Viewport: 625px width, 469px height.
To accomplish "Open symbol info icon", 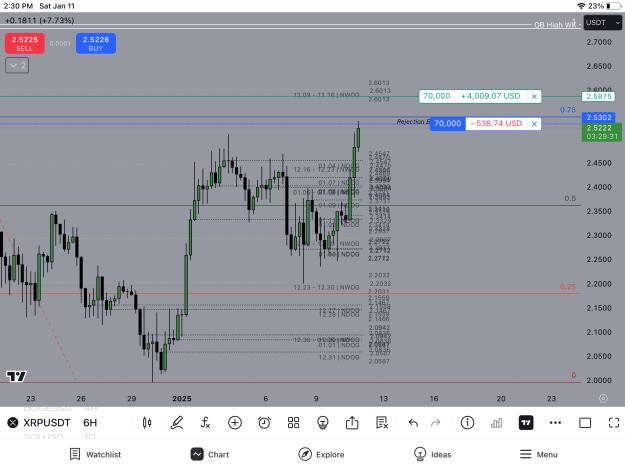I will (467, 422).
